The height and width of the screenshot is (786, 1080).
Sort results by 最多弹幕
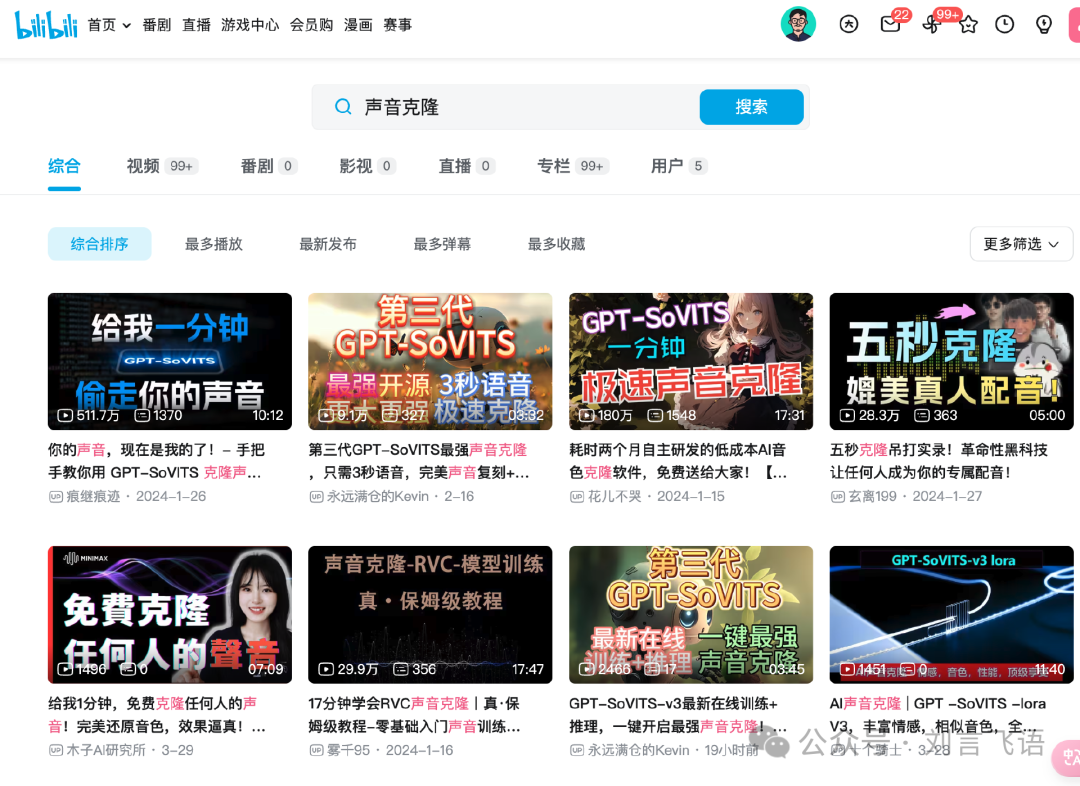(x=442, y=244)
